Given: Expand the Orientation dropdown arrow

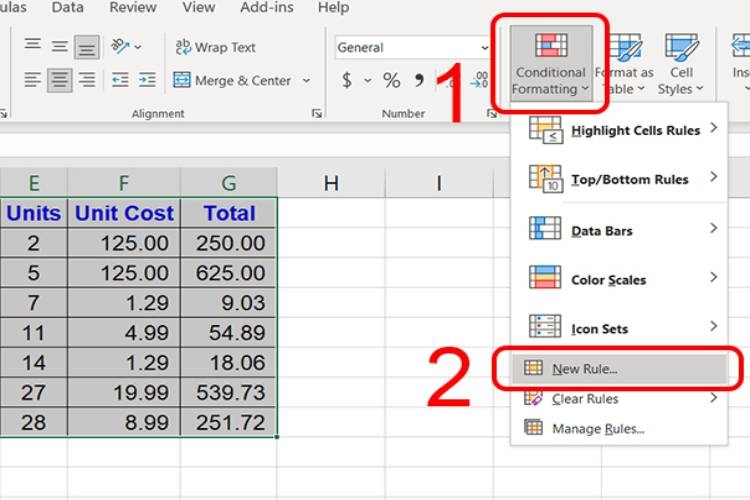Looking at the screenshot, I should click(138, 47).
